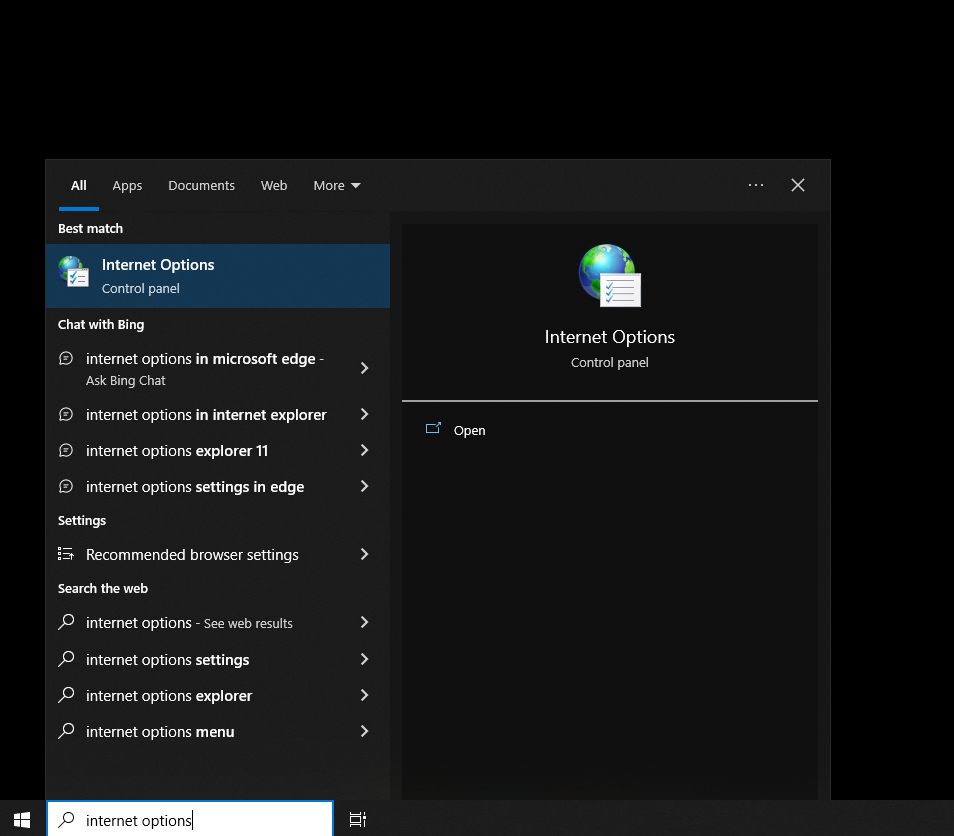Click the Recommended browser settings list icon

[x=66, y=554]
